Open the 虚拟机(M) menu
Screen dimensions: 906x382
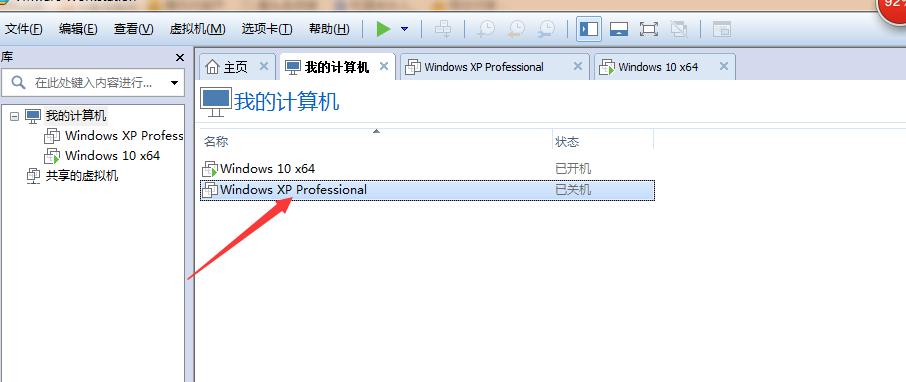pos(198,29)
